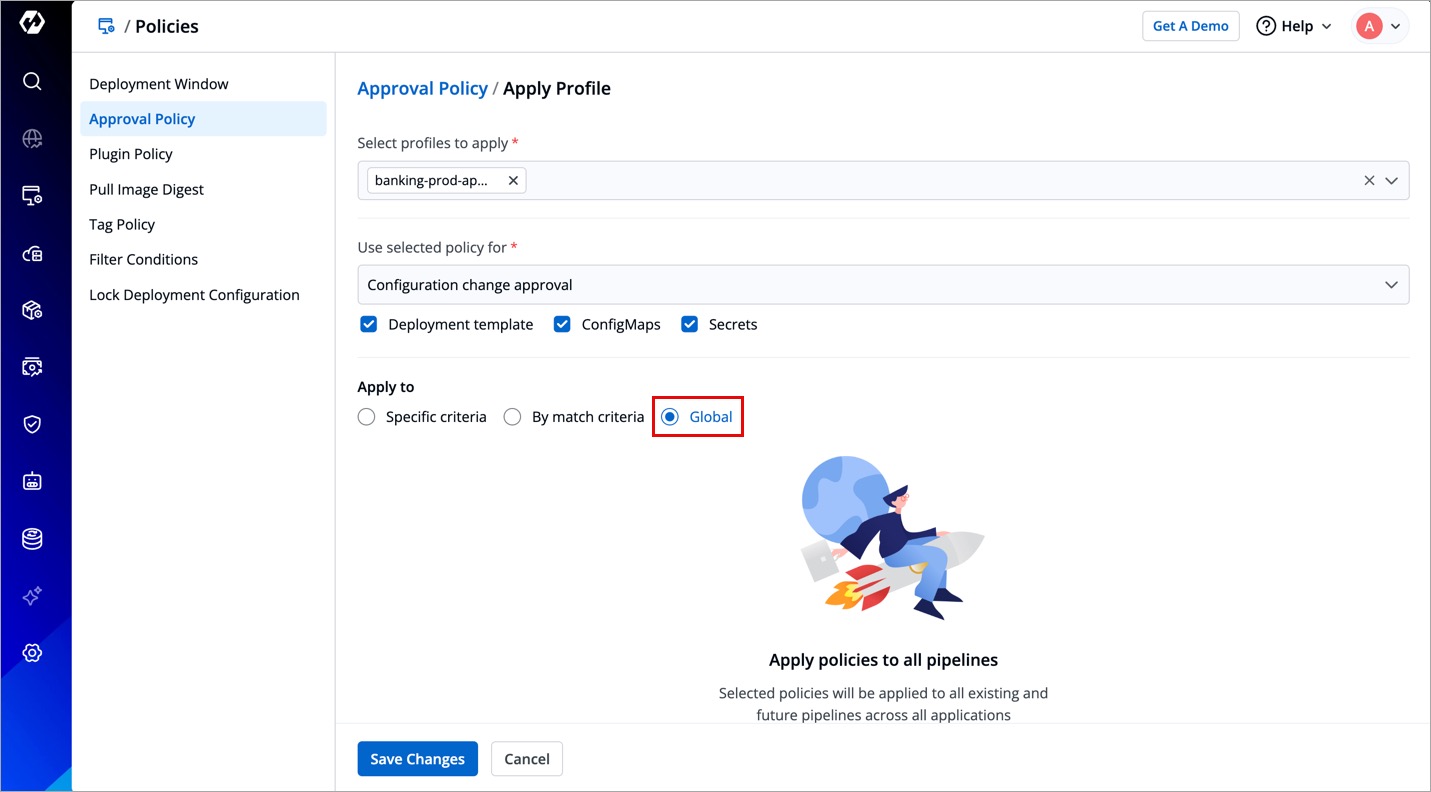The image size is (1431, 792).
Task: Click the Approval Policy breadcrumb link
Action: pos(422,88)
